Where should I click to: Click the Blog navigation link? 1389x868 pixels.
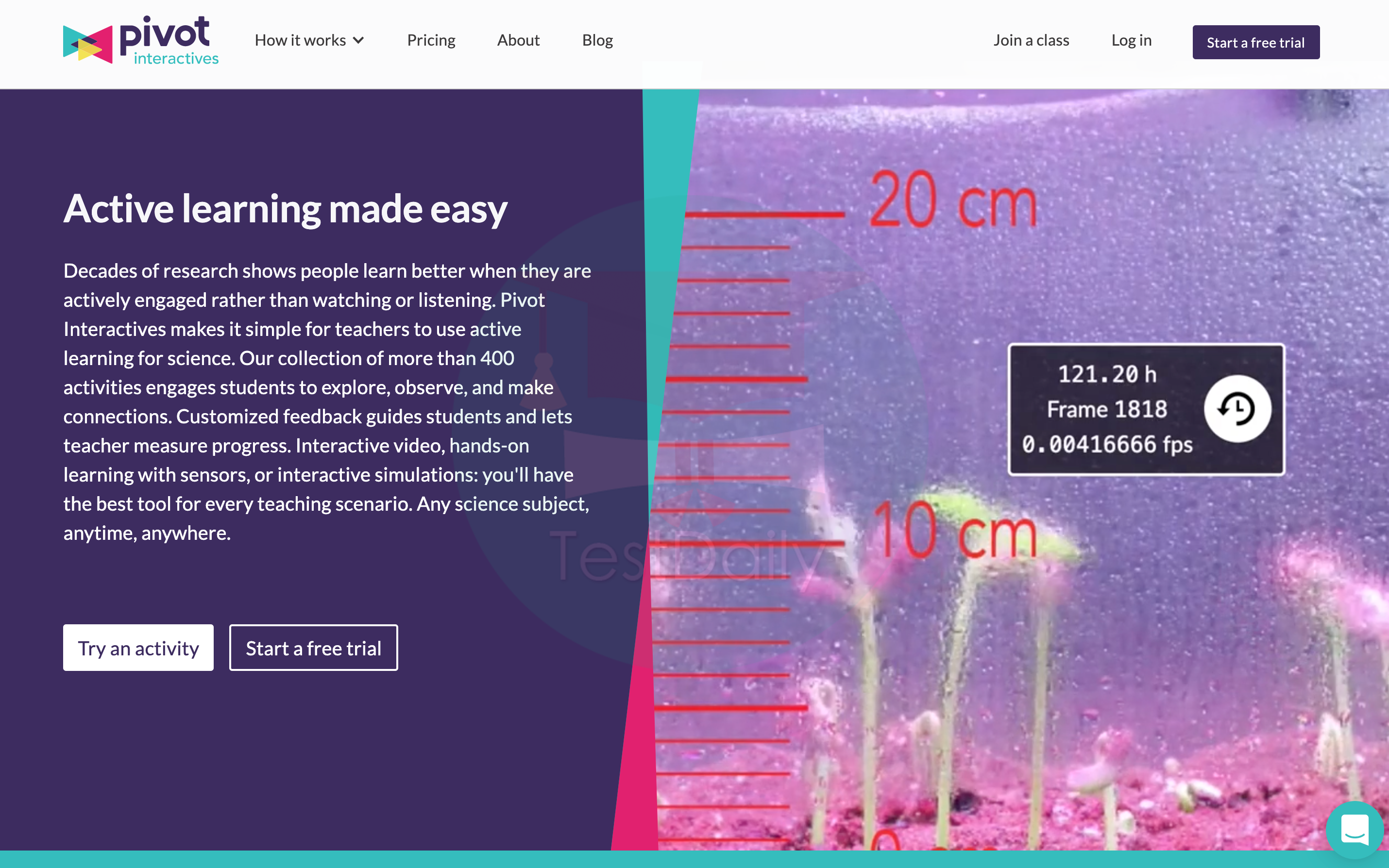pyautogui.click(x=597, y=40)
